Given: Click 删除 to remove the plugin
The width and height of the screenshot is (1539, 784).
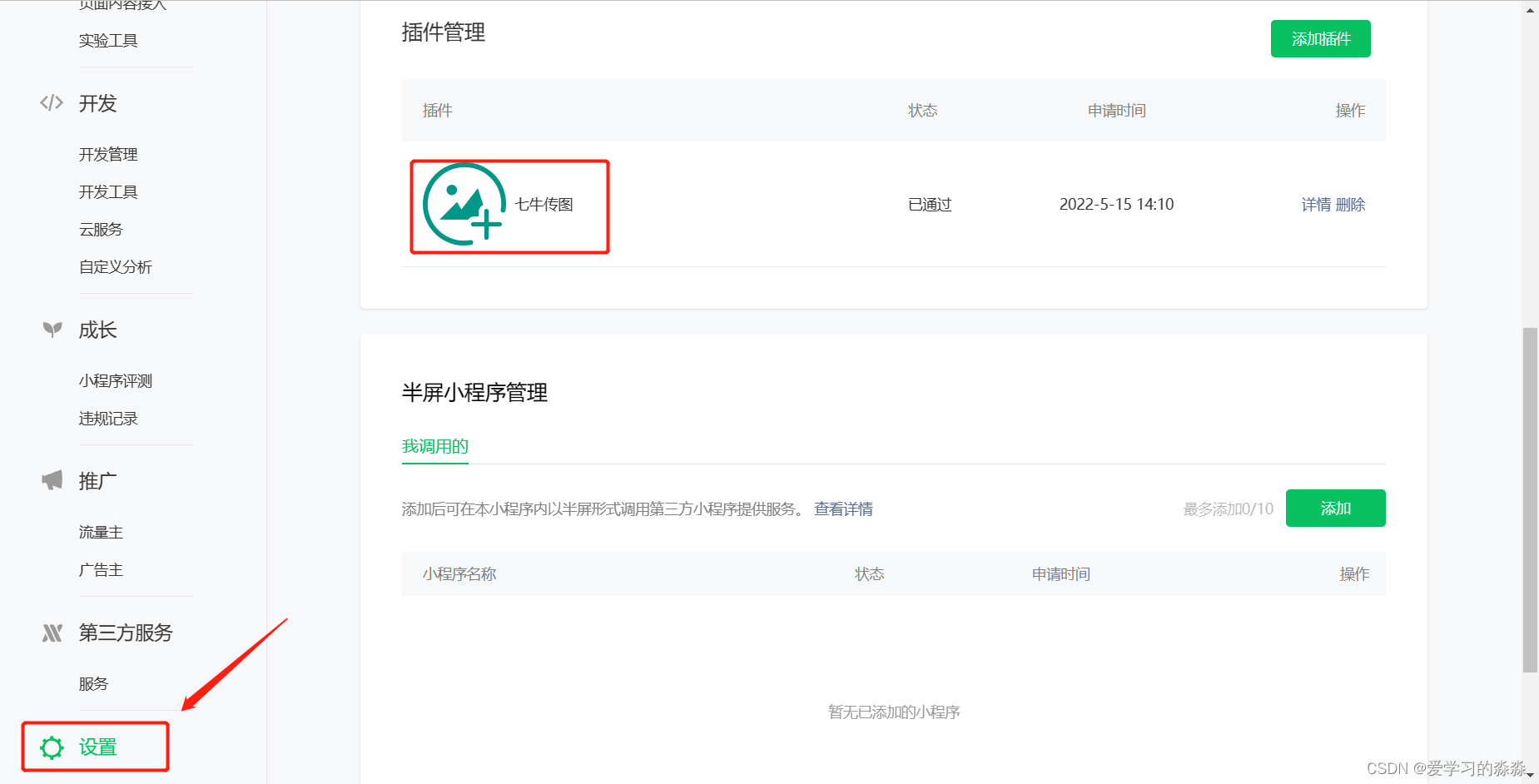Looking at the screenshot, I should pyautogui.click(x=1352, y=204).
